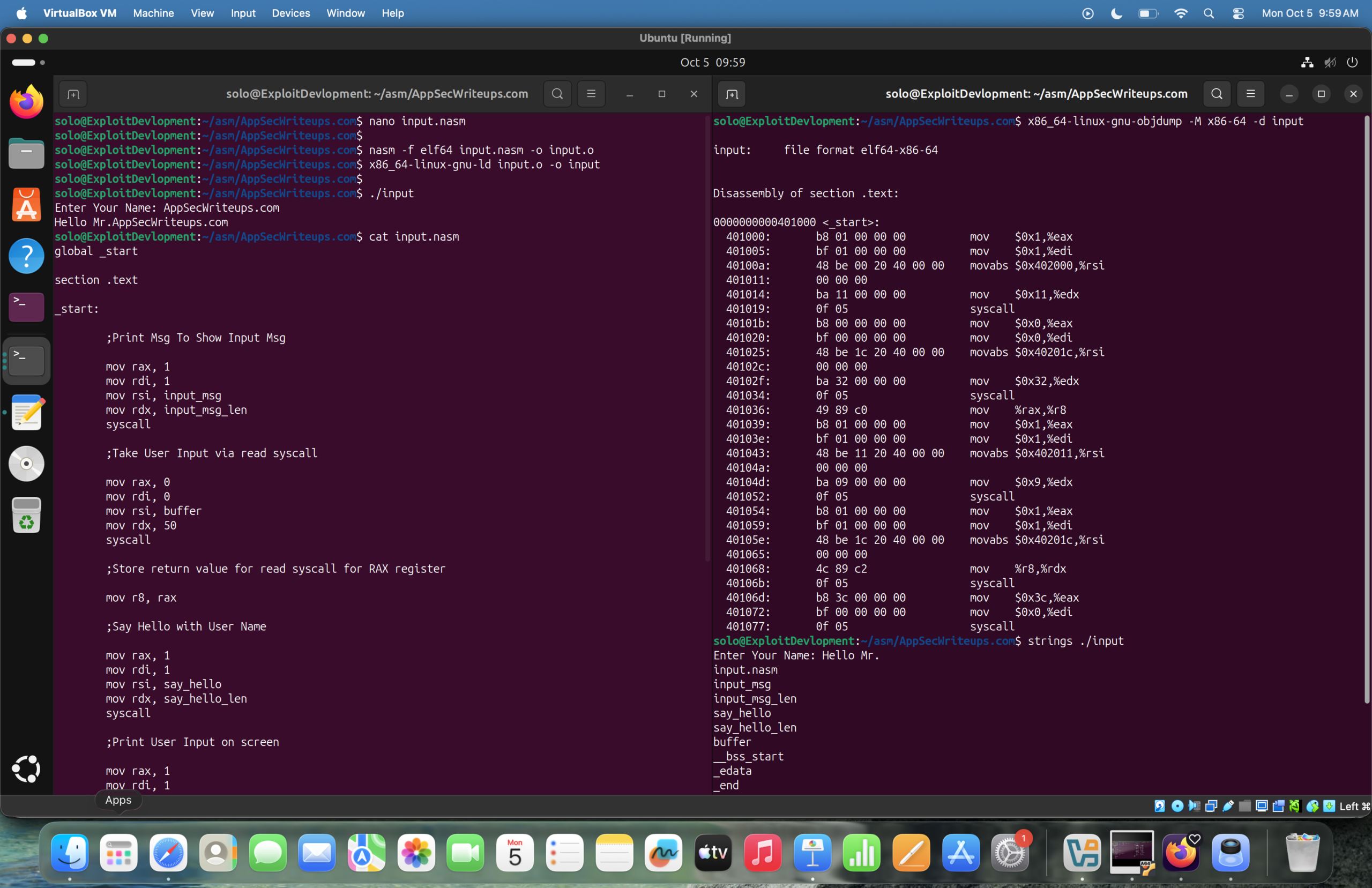The width and height of the screenshot is (1372, 888).
Task: Open the Ubuntu power menu in the top bar
Action: (x=1352, y=62)
